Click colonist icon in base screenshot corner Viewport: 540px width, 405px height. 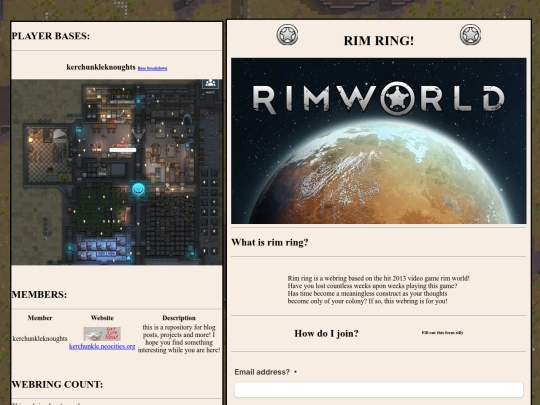coord(210,83)
